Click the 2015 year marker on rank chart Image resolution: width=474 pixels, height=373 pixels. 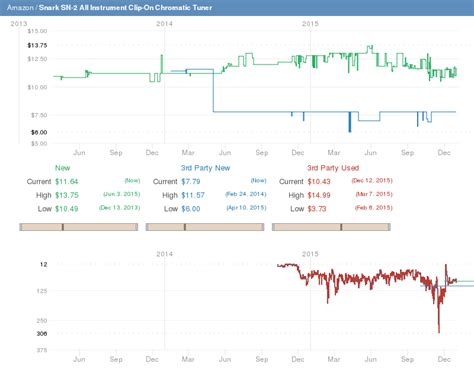(310, 254)
